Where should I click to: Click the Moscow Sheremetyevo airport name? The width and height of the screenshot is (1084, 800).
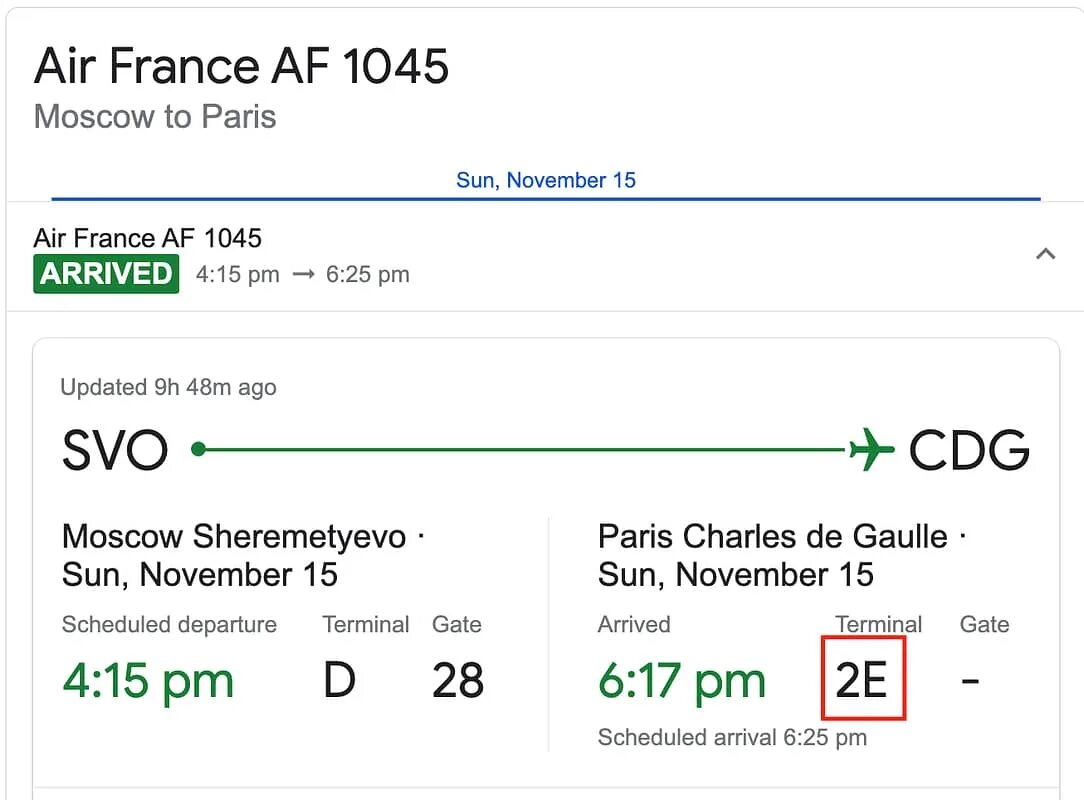[234, 537]
